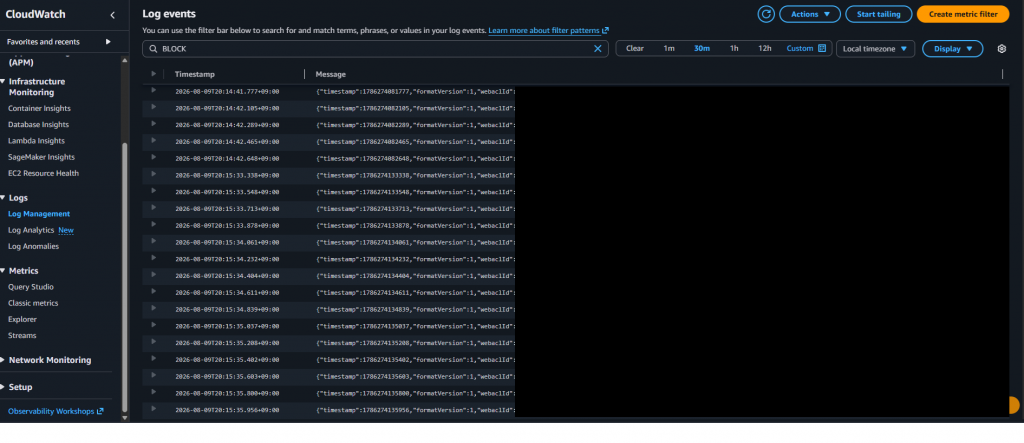
Task: Clear the selected time range
Action: (635, 48)
